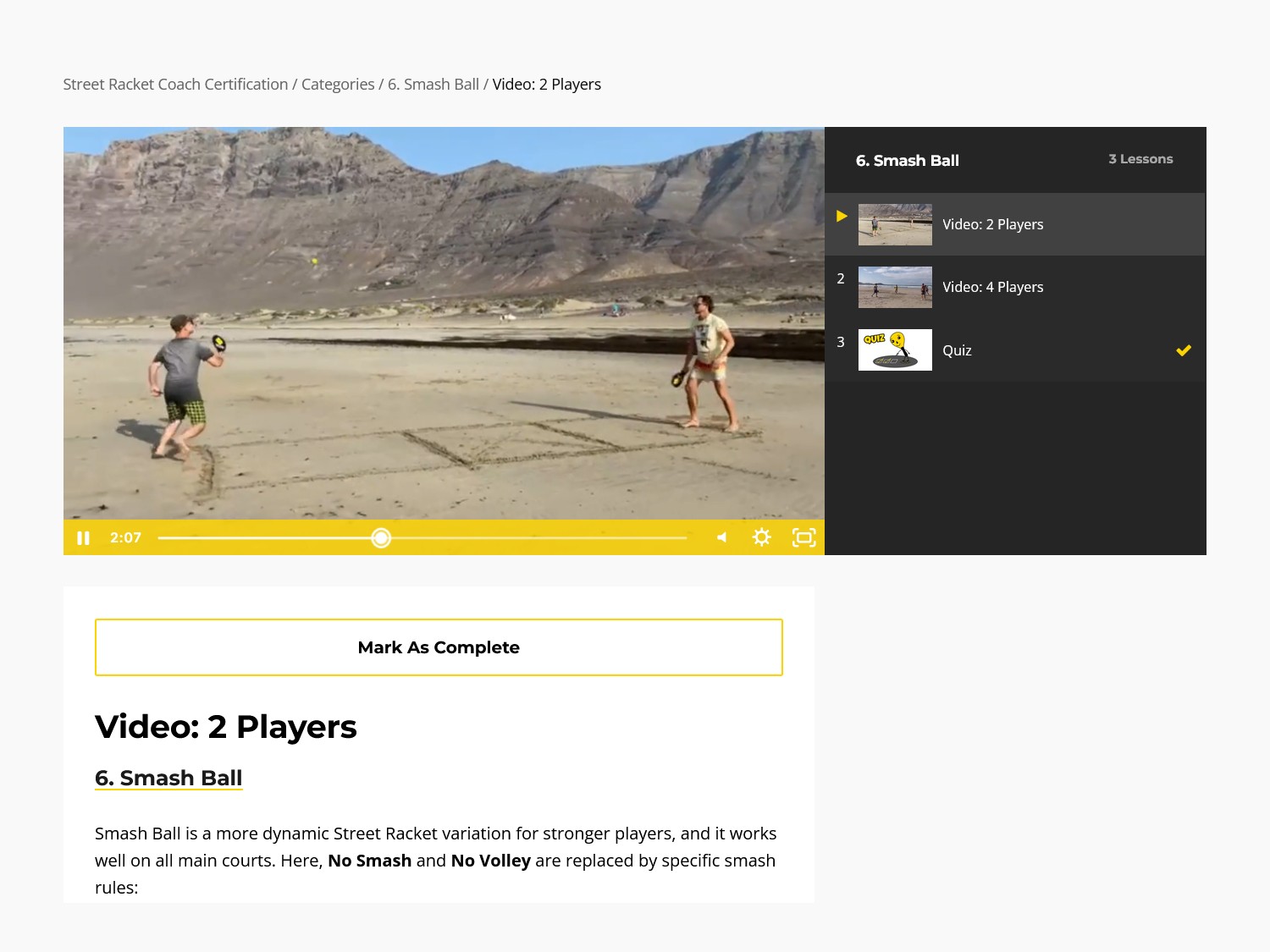Open Street Racket Coach Certification breadcrumb
Viewport: 1270px width, 952px height.
175,85
